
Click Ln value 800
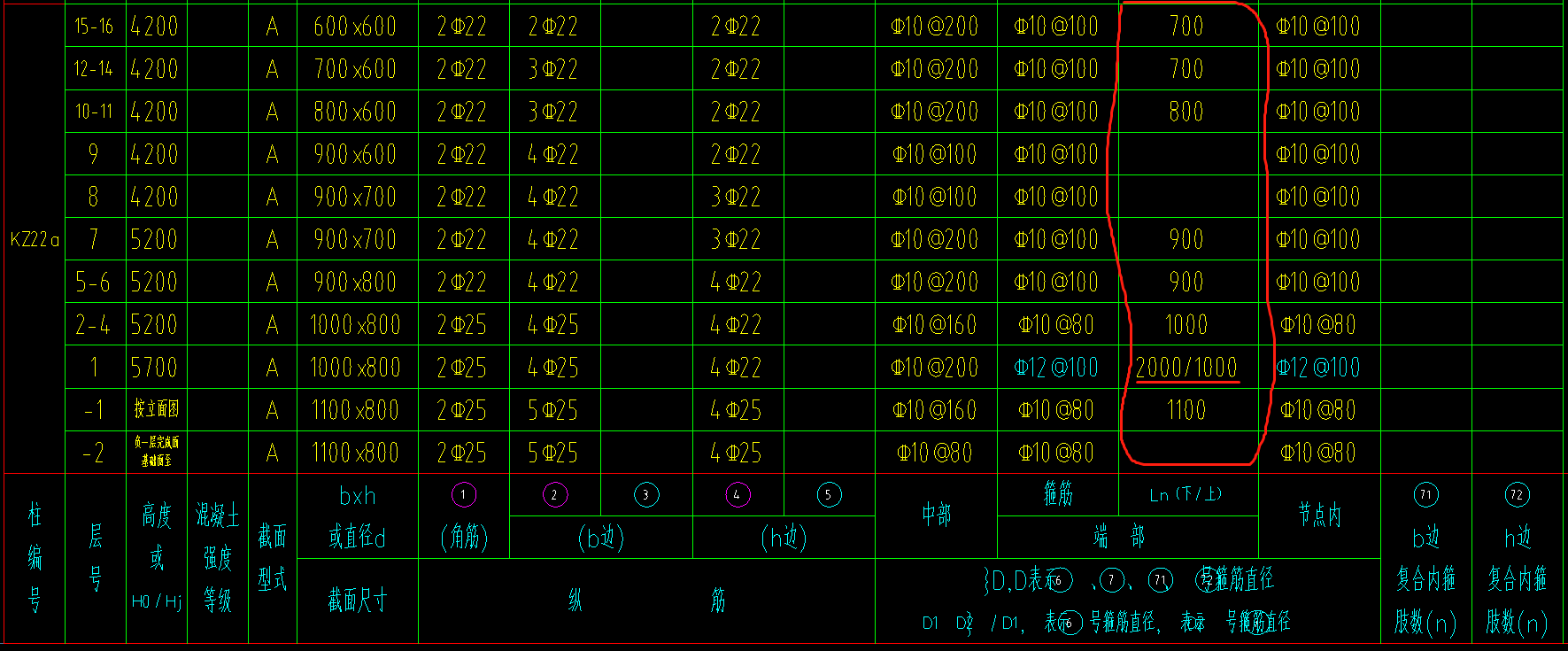1186,112
